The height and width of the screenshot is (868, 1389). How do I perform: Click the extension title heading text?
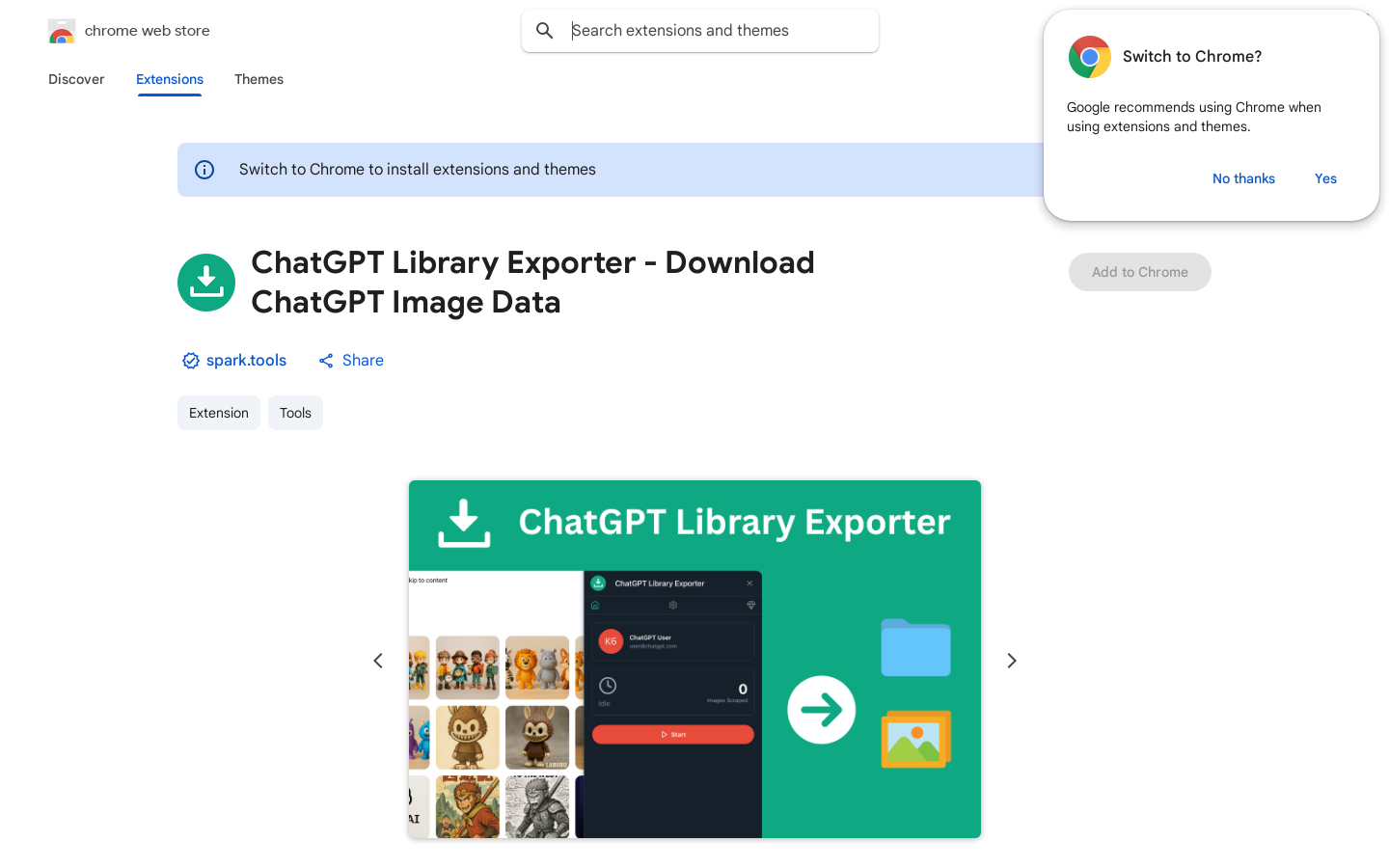click(533, 282)
